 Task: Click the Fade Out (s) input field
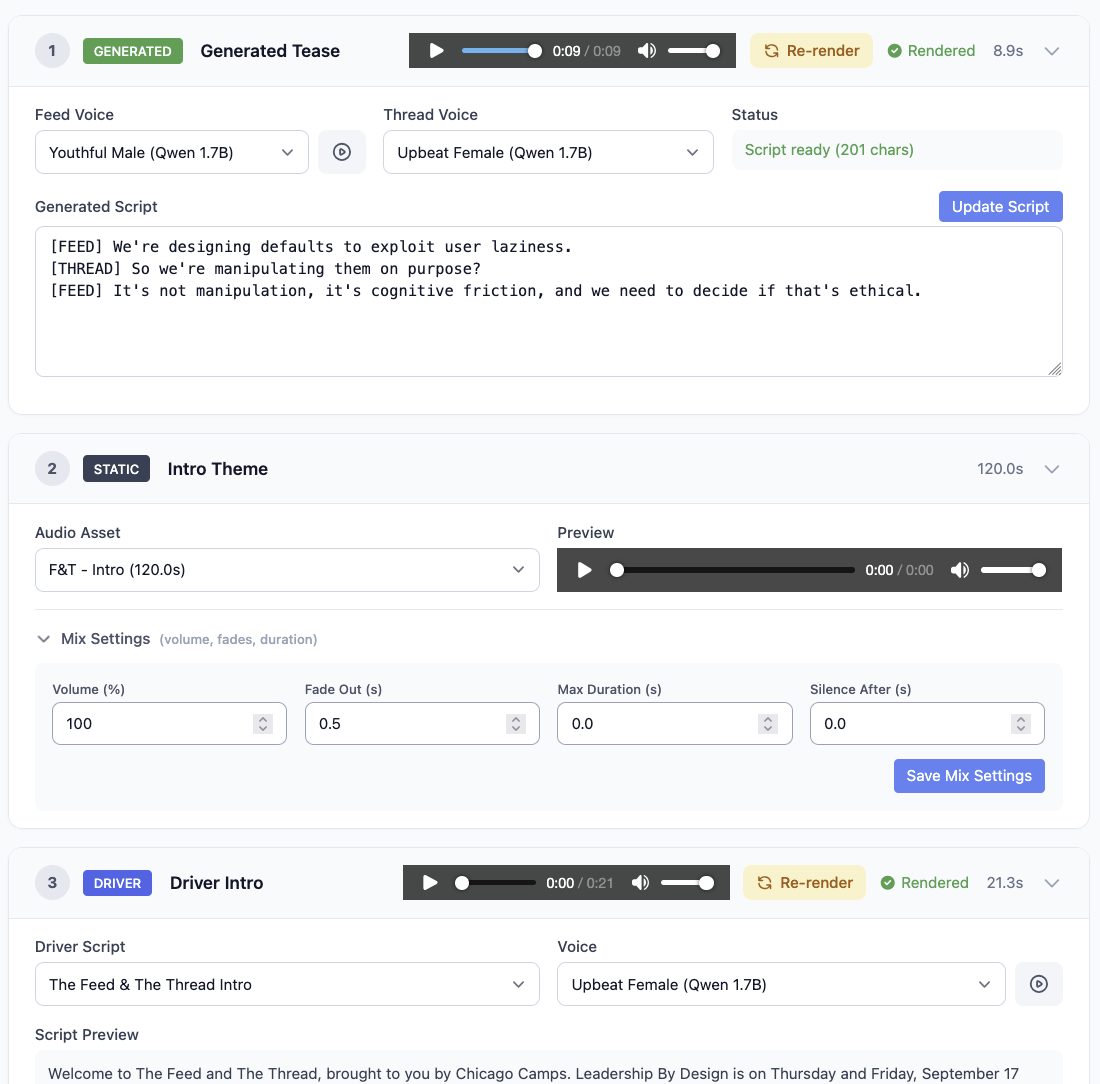tap(422, 723)
